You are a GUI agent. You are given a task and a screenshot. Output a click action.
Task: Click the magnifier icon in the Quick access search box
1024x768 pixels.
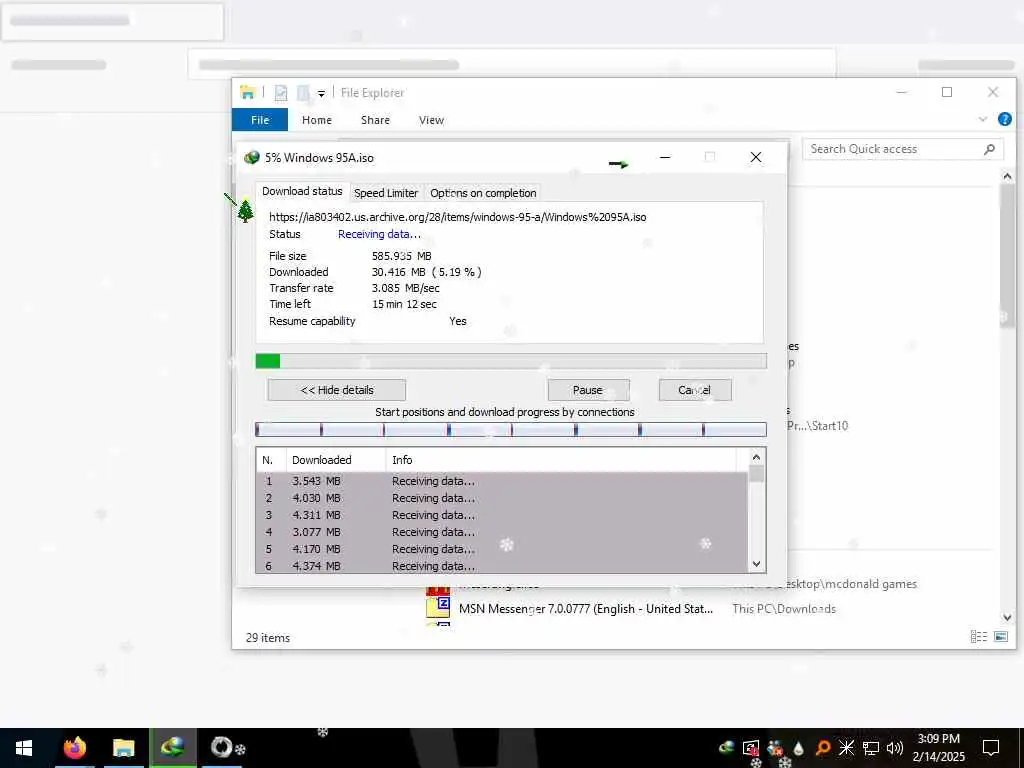pos(989,149)
